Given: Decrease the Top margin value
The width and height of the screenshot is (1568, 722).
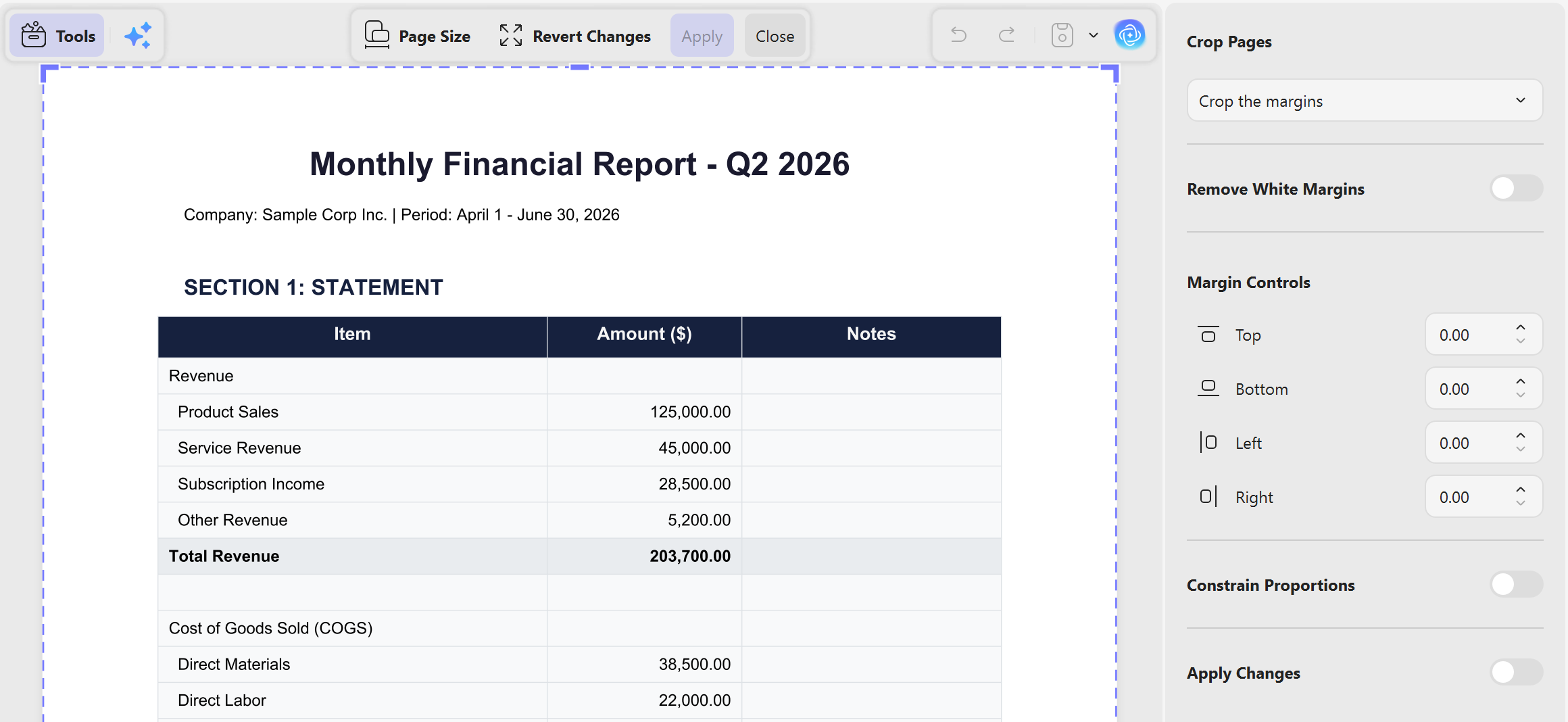Looking at the screenshot, I should pos(1521,341).
